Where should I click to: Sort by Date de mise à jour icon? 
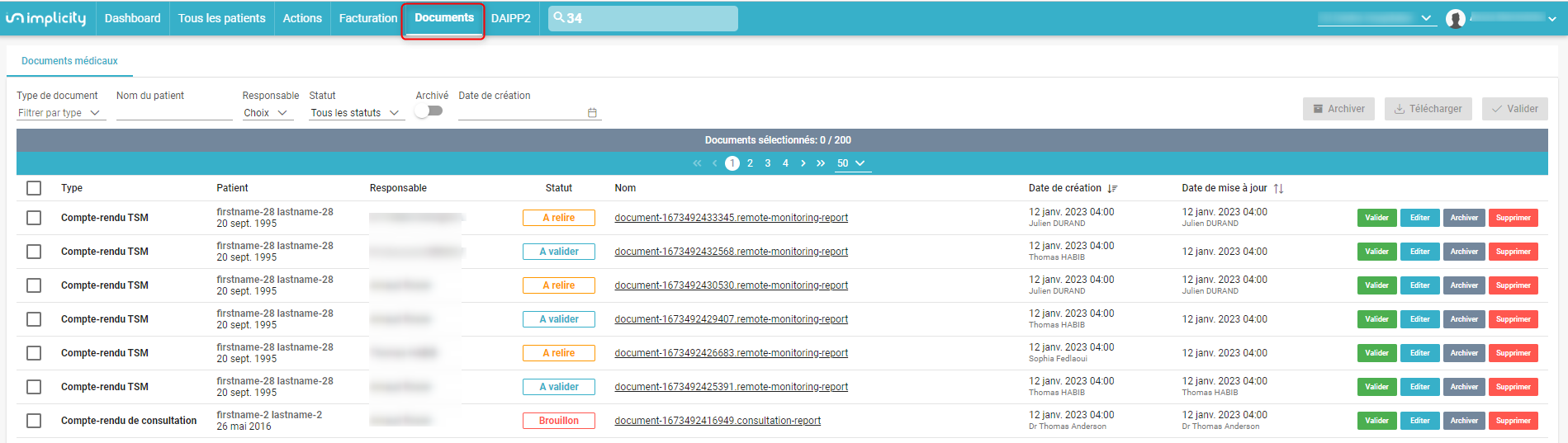[1278, 189]
